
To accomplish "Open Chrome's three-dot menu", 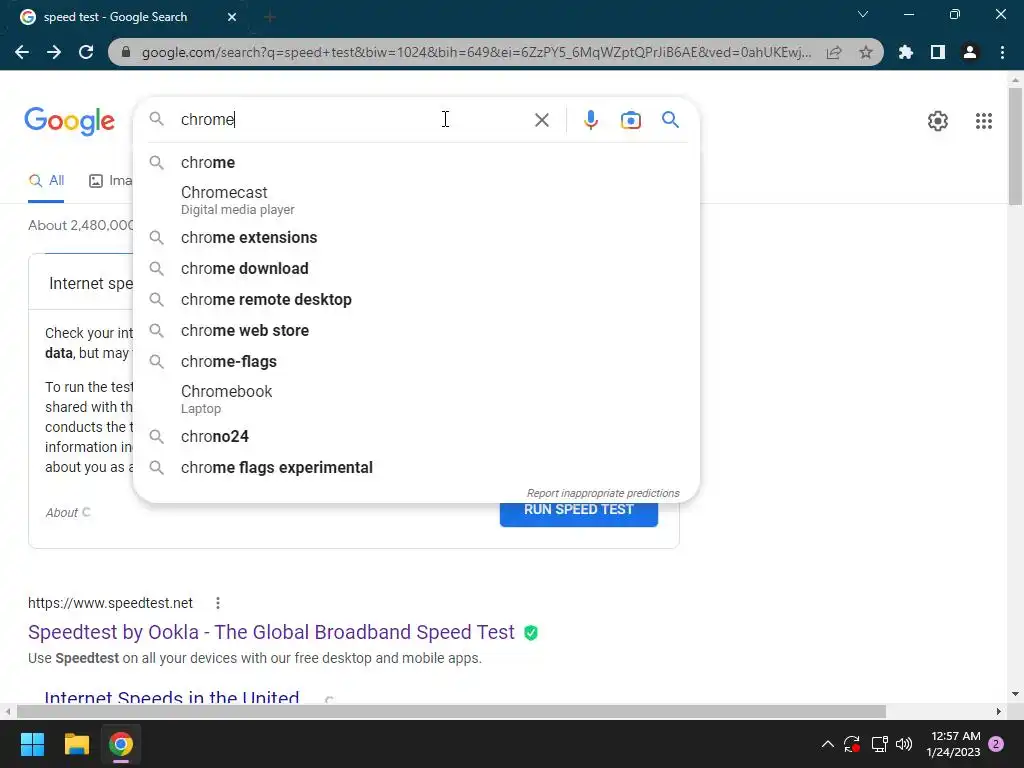I will [1002, 52].
